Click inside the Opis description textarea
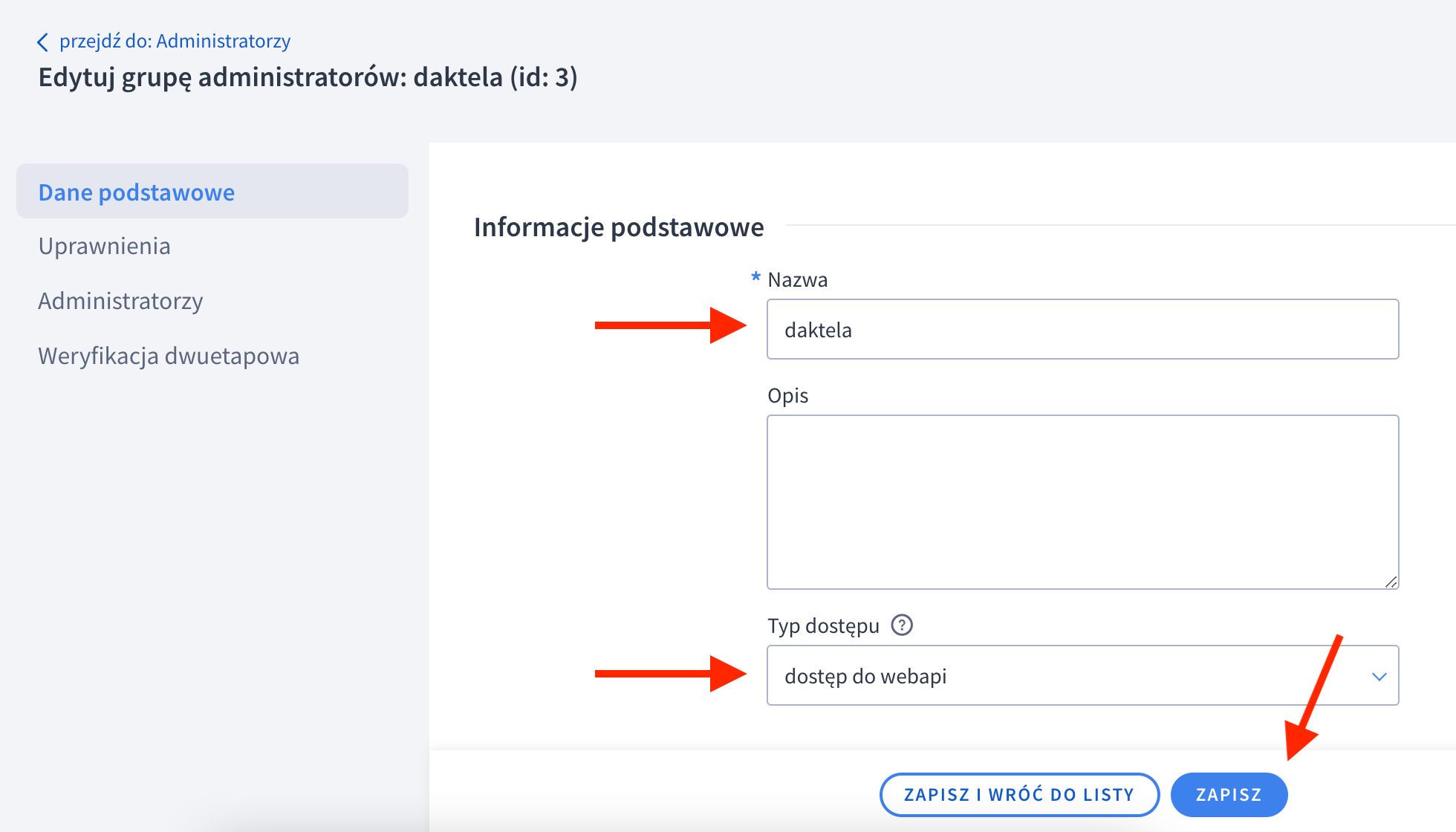 click(x=1082, y=502)
